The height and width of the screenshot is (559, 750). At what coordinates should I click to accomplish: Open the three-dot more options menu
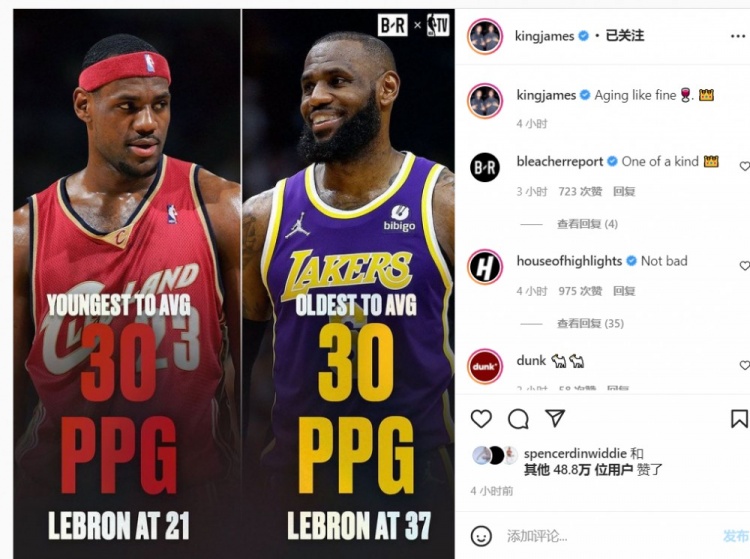click(738, 36)
